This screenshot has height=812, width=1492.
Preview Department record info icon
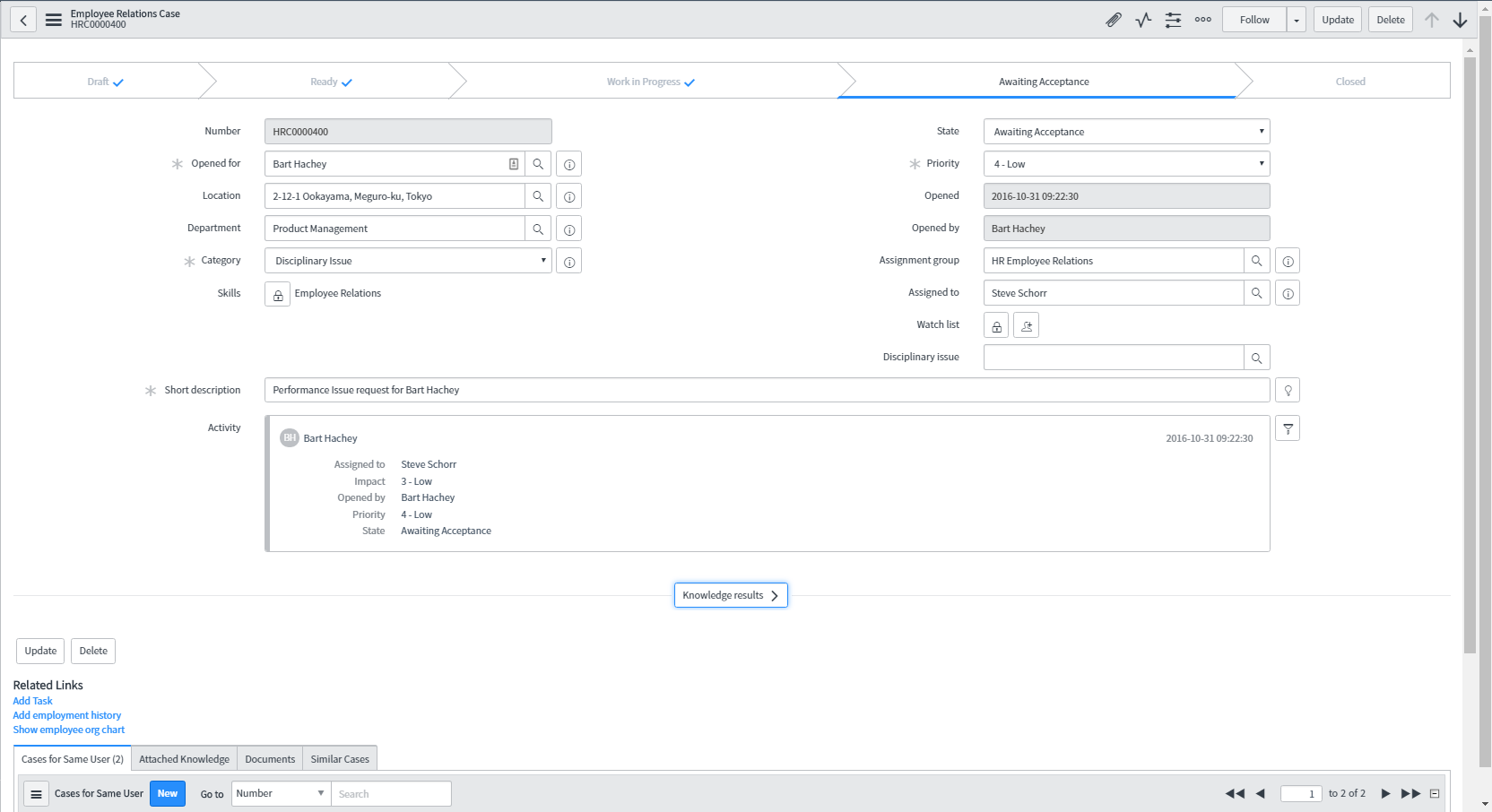[x=569, y=229]
